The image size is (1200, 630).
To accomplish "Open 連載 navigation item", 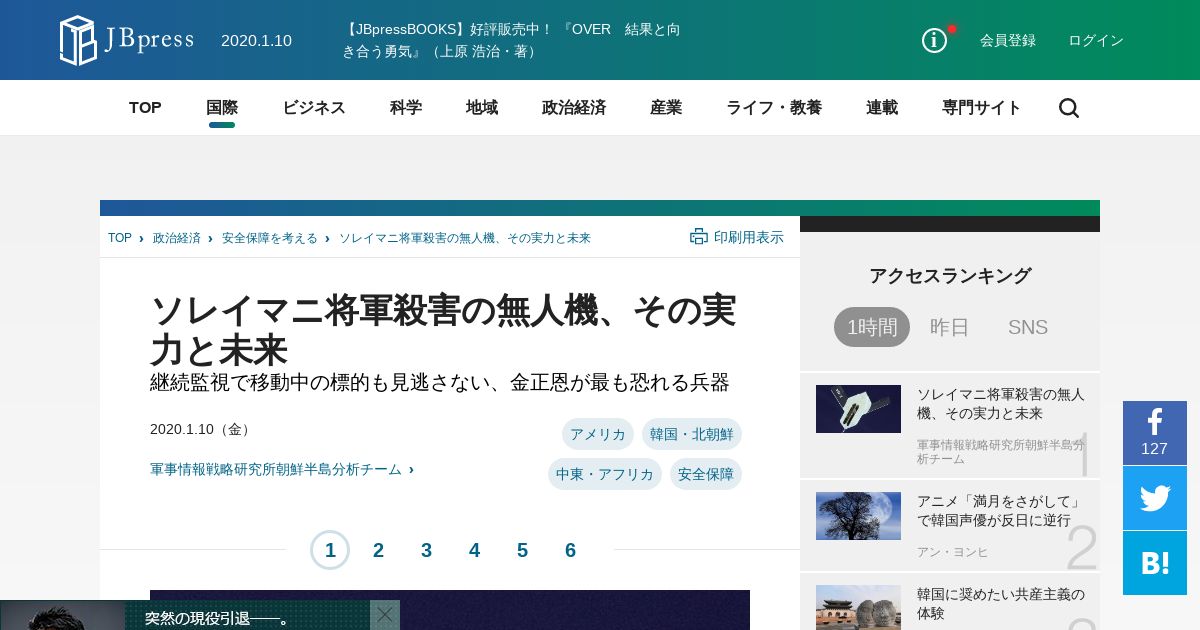I will [882, 108].
